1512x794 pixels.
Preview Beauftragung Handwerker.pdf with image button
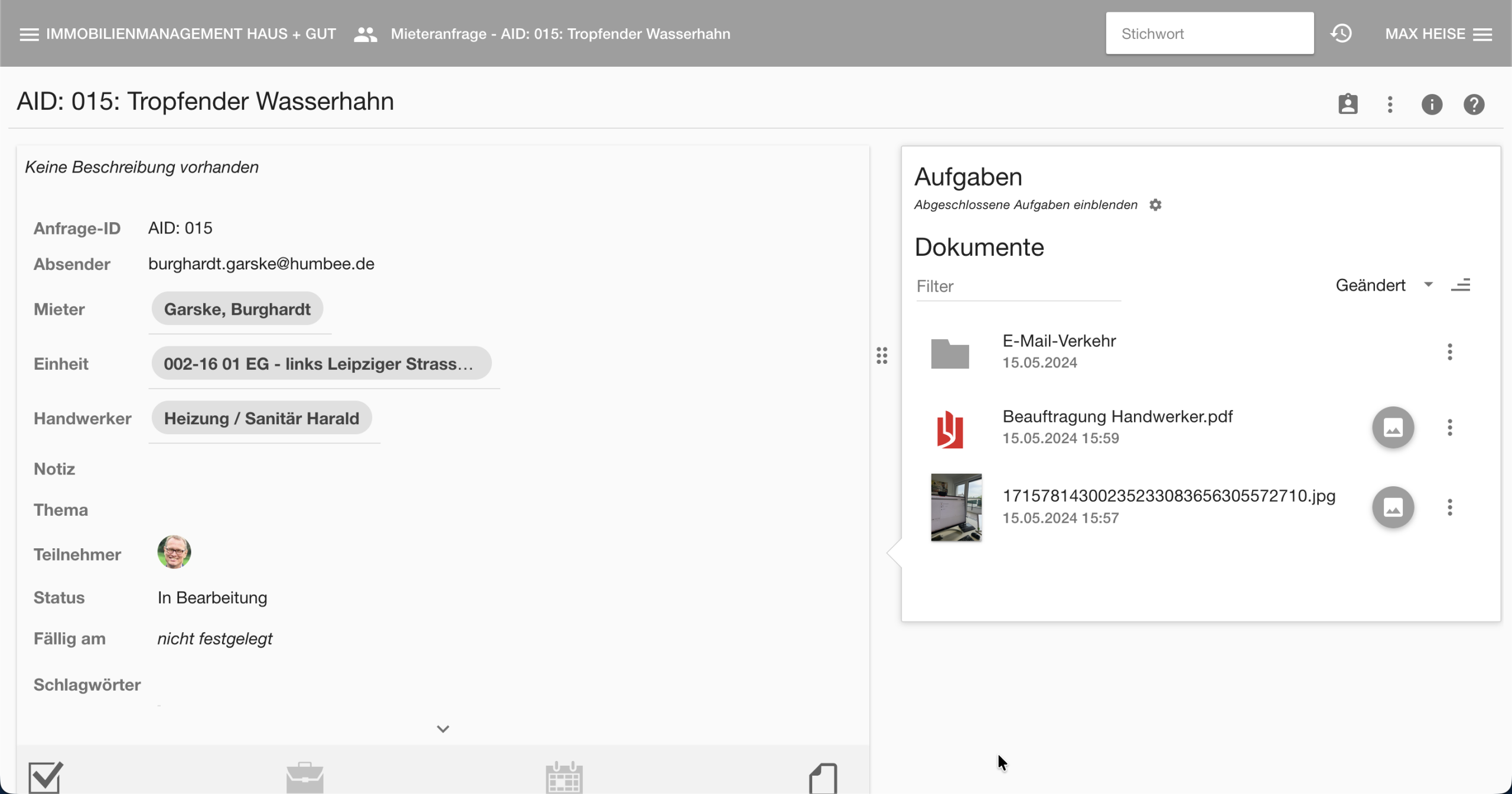tap(1393, 427)
